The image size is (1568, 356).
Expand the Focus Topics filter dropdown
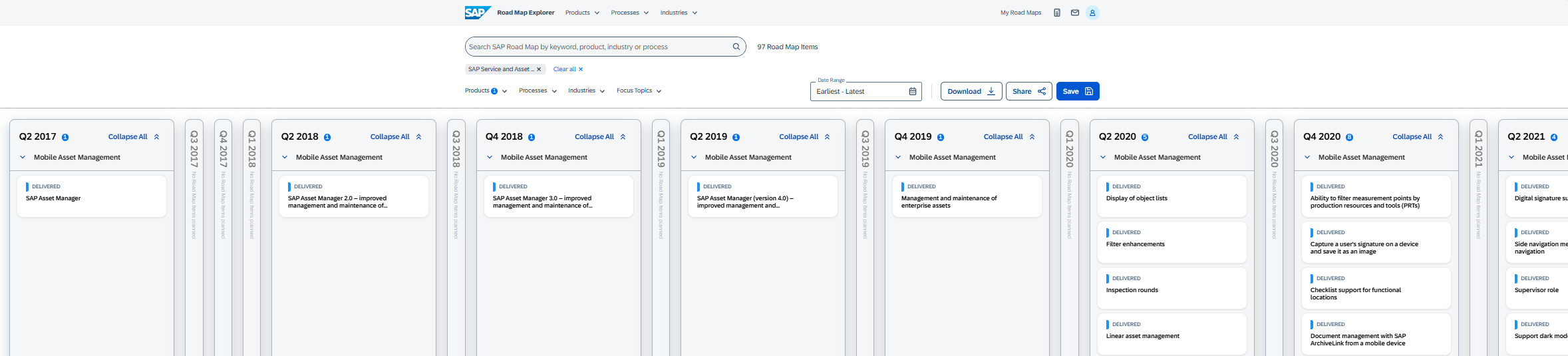click(x=639, y=90)
